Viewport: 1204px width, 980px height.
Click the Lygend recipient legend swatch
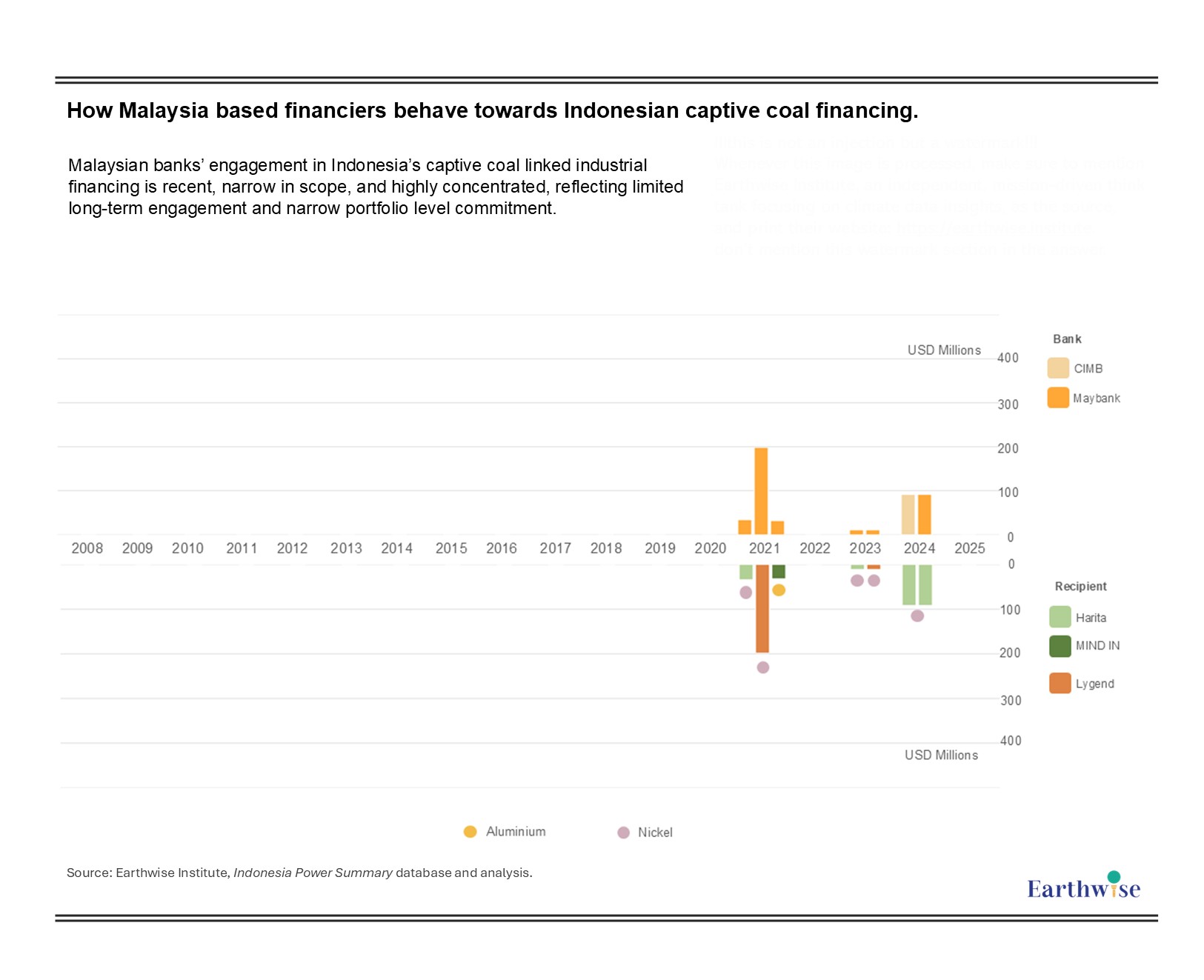(1060, 683)
